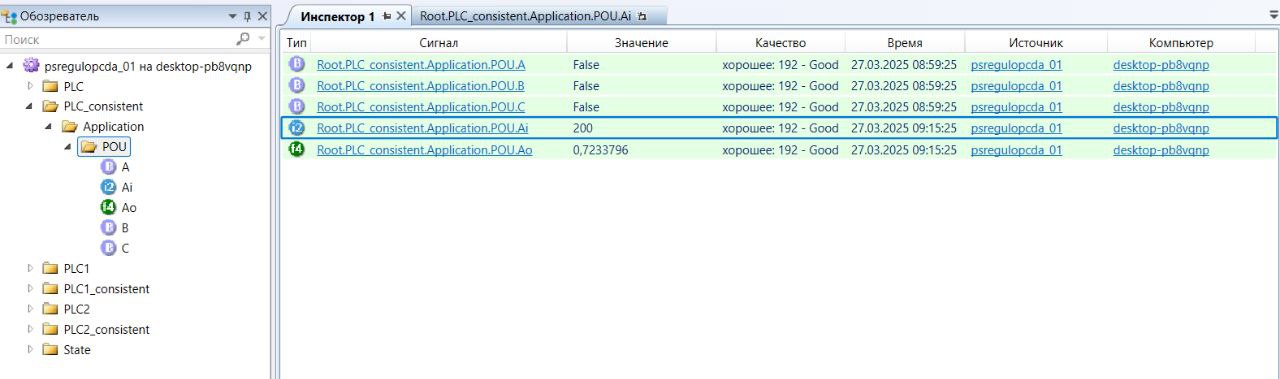The width and height of the screenshot is (1280, 379).
Task: Expand the PLC1_consistent folder arrow
Action: pyautogui.click(x=30, y=289)
